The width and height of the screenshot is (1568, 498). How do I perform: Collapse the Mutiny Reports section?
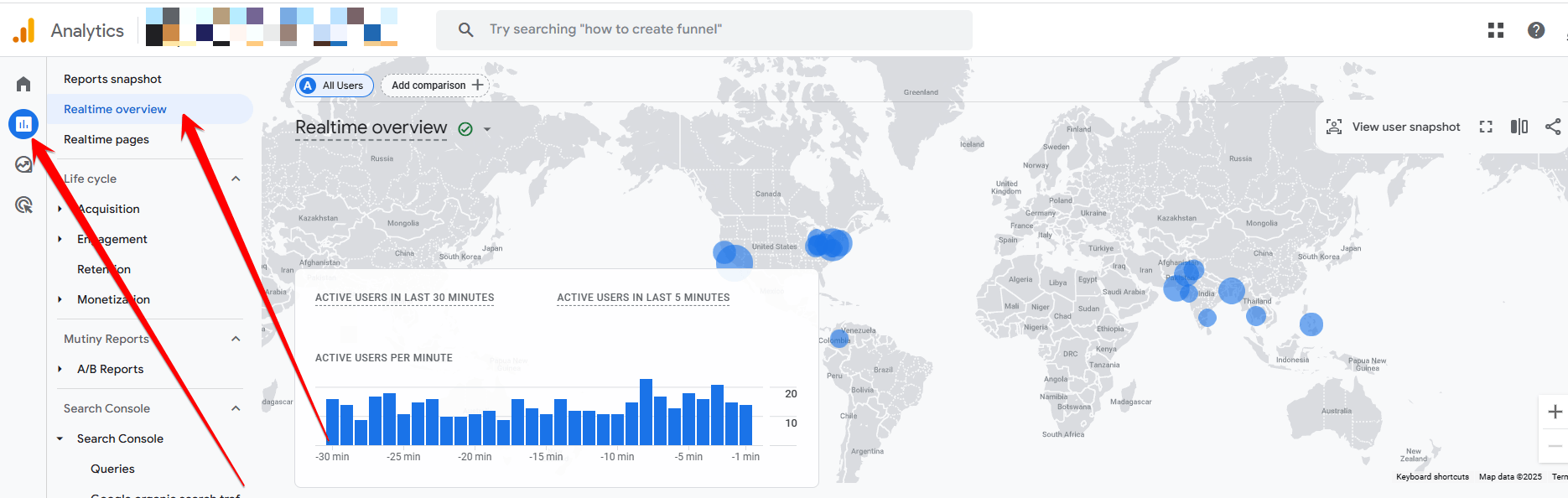point(236,339)
